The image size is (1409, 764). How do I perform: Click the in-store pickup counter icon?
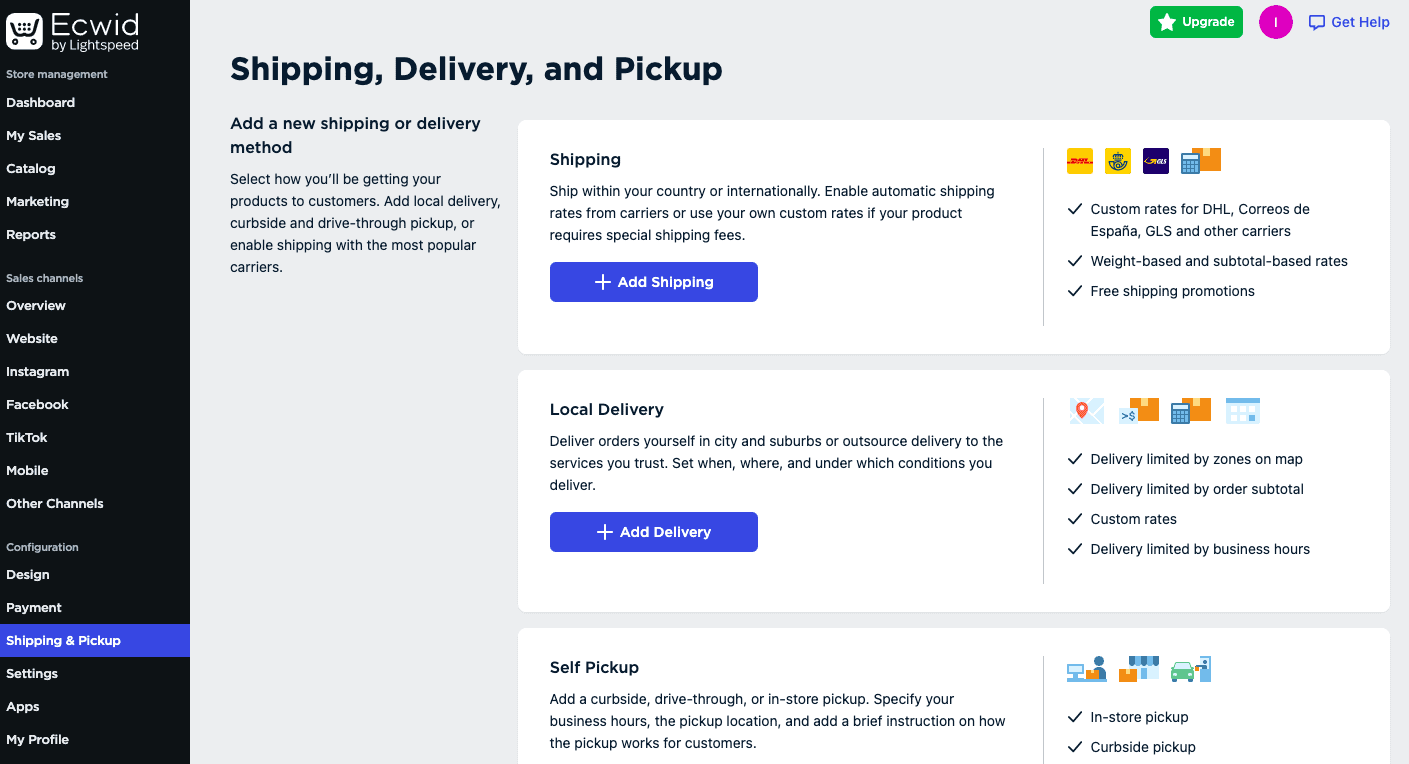click(1087, 669)
